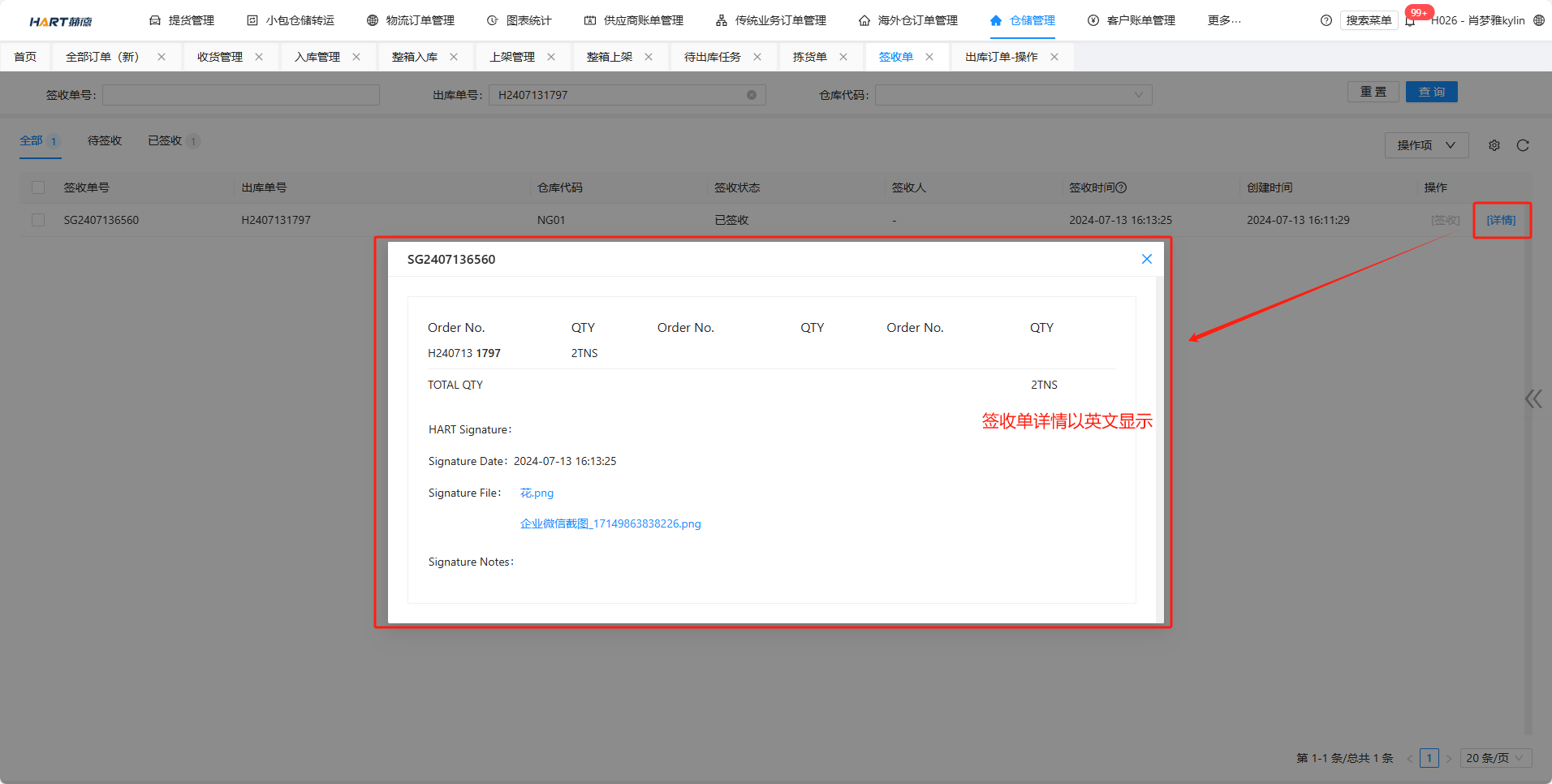Click the help question mark icon

pos(1326,20)
